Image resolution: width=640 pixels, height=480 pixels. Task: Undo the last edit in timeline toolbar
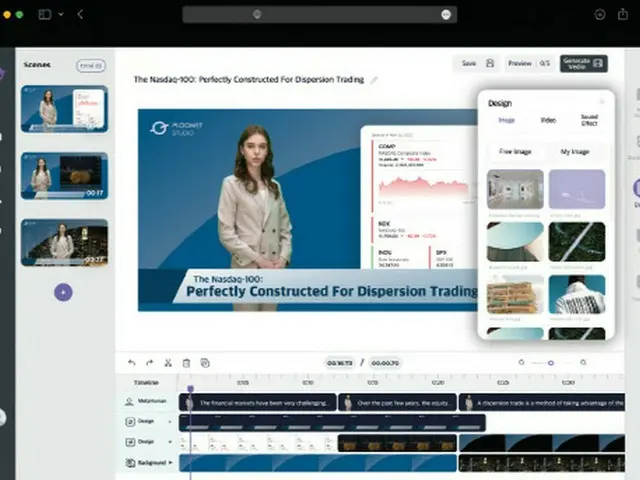click(131, 362)
